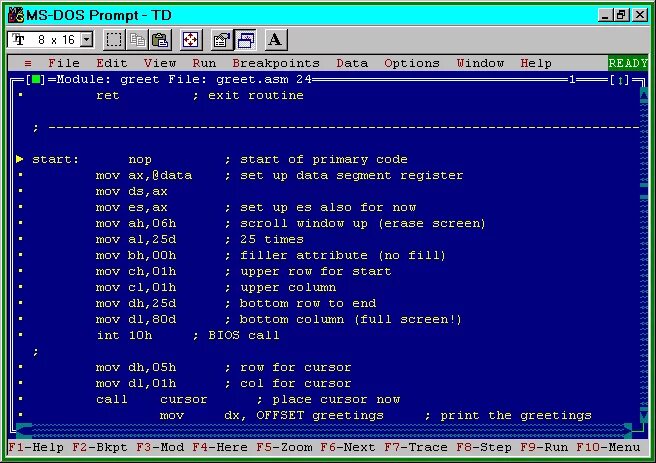Image resolution: width=656 pixels, height=463 pixels.
Task: Click F2-Bkpt in status line
Action: pyautogui.click(x=100, y=447)
